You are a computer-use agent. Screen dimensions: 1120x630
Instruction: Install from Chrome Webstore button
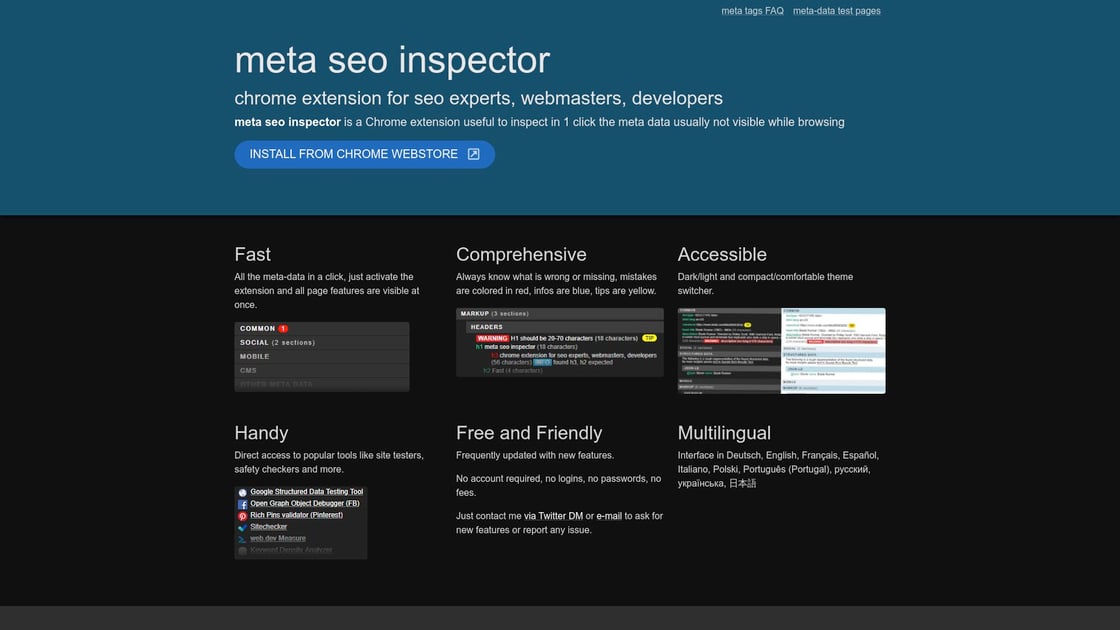(x=364, y=154)
